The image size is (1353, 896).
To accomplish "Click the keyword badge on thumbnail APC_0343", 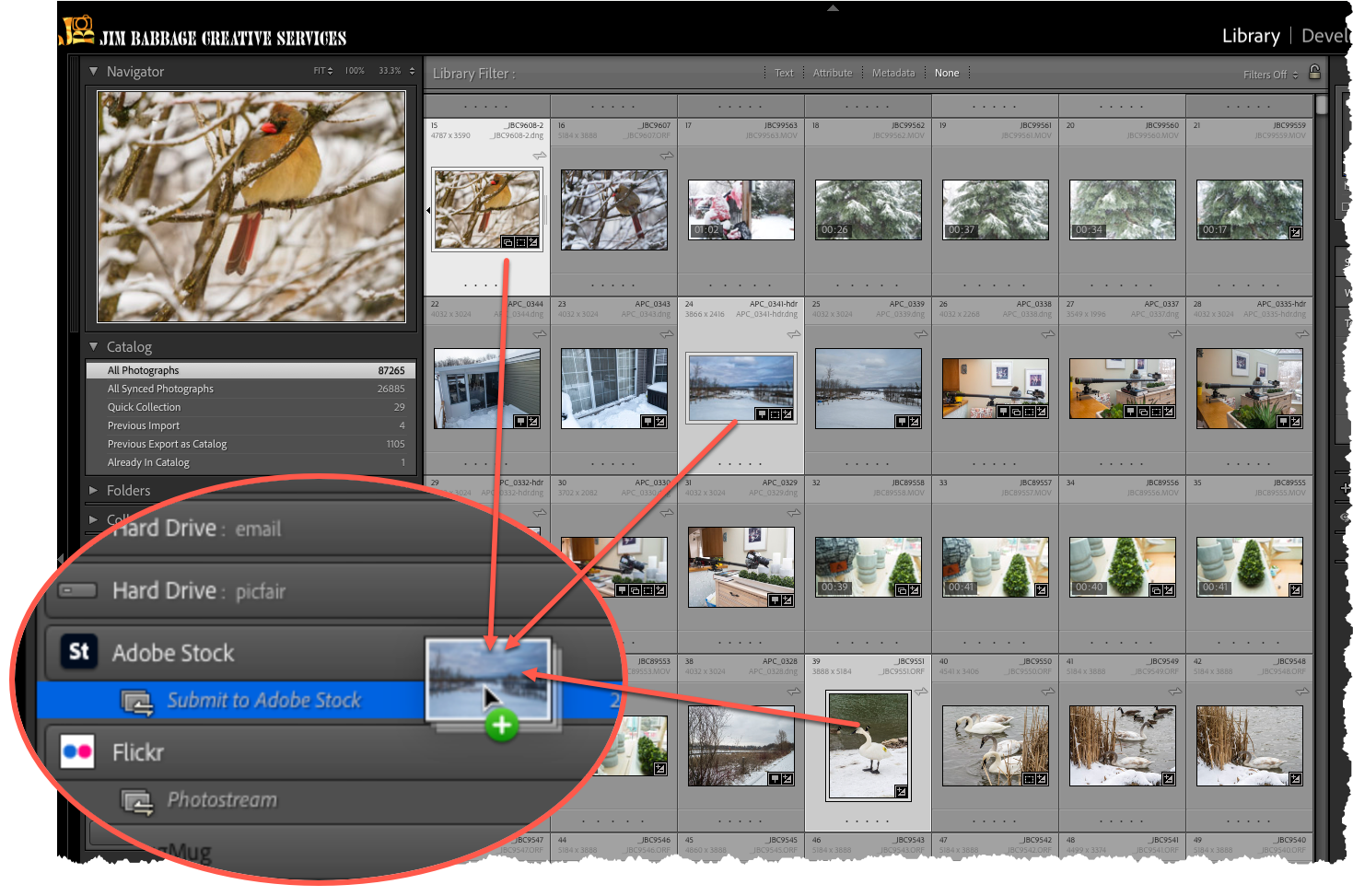I will coord(647,422).
